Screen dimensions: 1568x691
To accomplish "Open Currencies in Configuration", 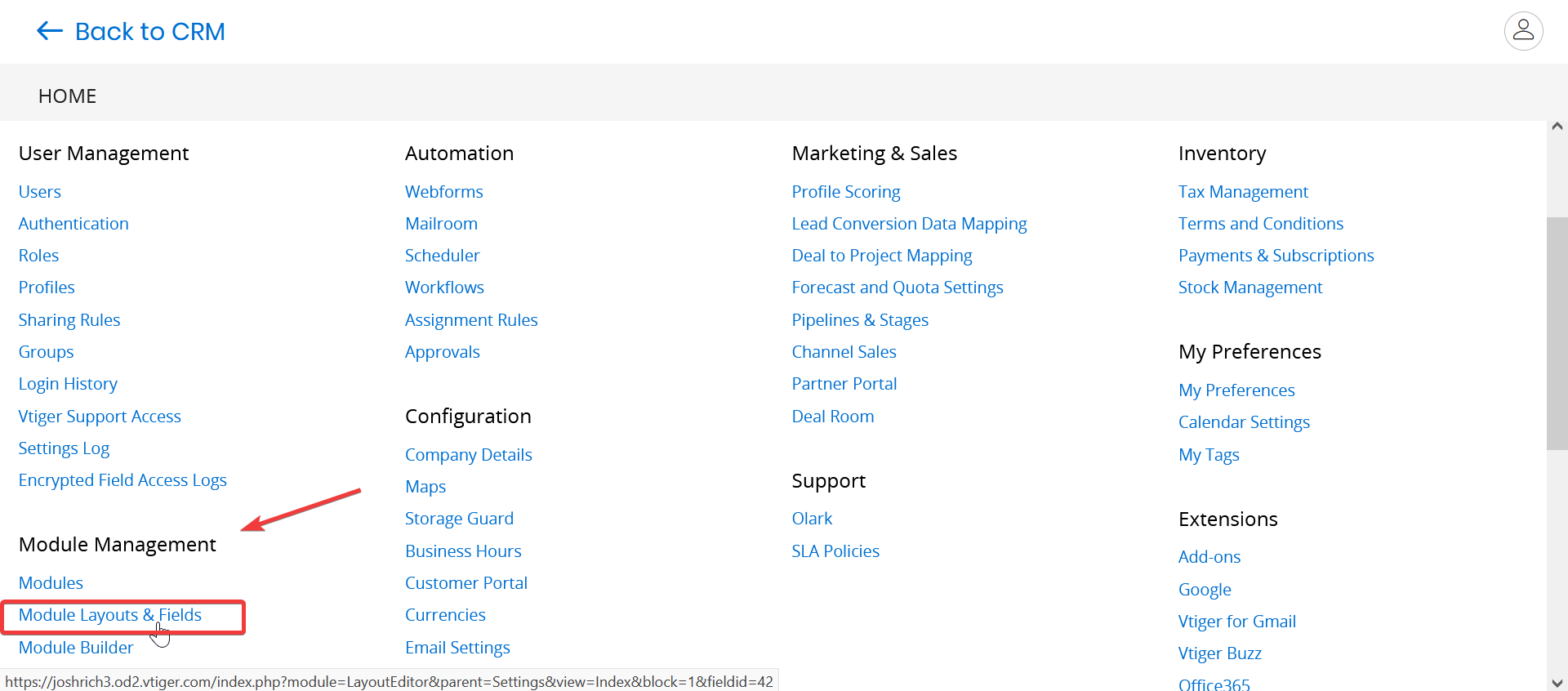I will tap(445, 614).
